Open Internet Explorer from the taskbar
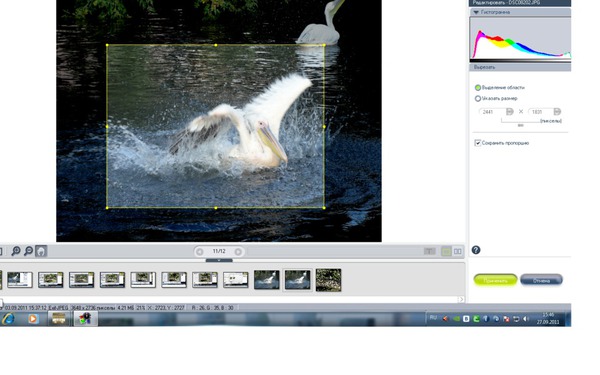The height and width of the screenshot is (375, 600). coord(8,318)
